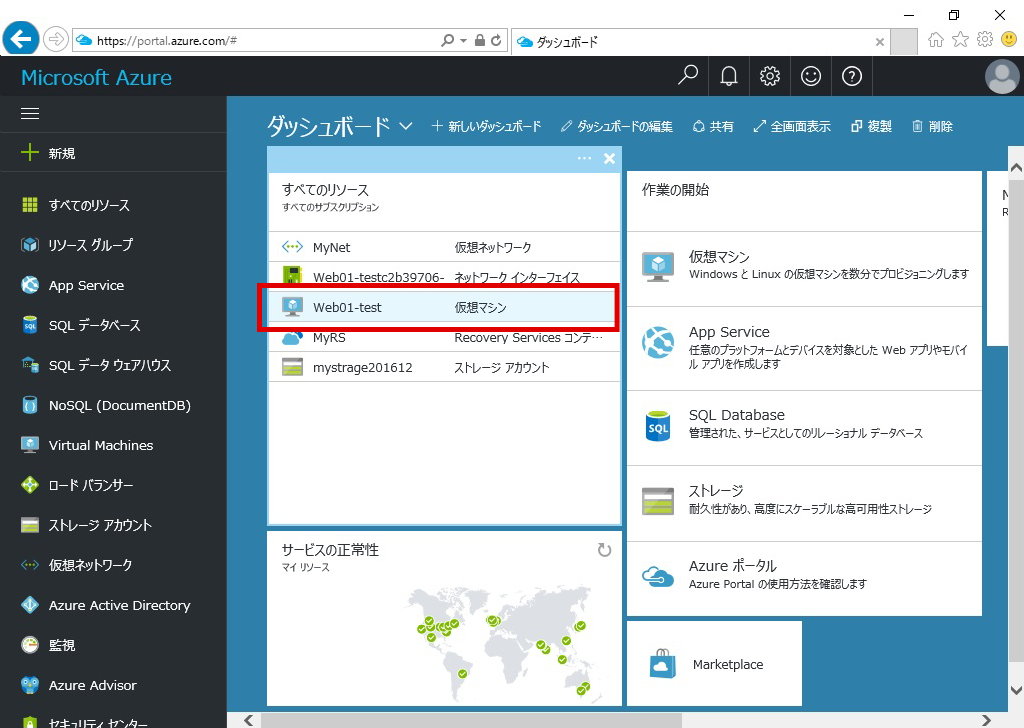
Task: Click the Azure Active Directory sidebar icon
Action: click(30, 605)
